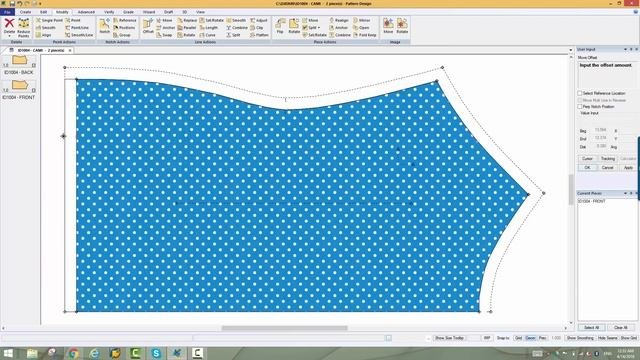Select the Open piece tool
This screenshot has height=360, width=640.
361,27
